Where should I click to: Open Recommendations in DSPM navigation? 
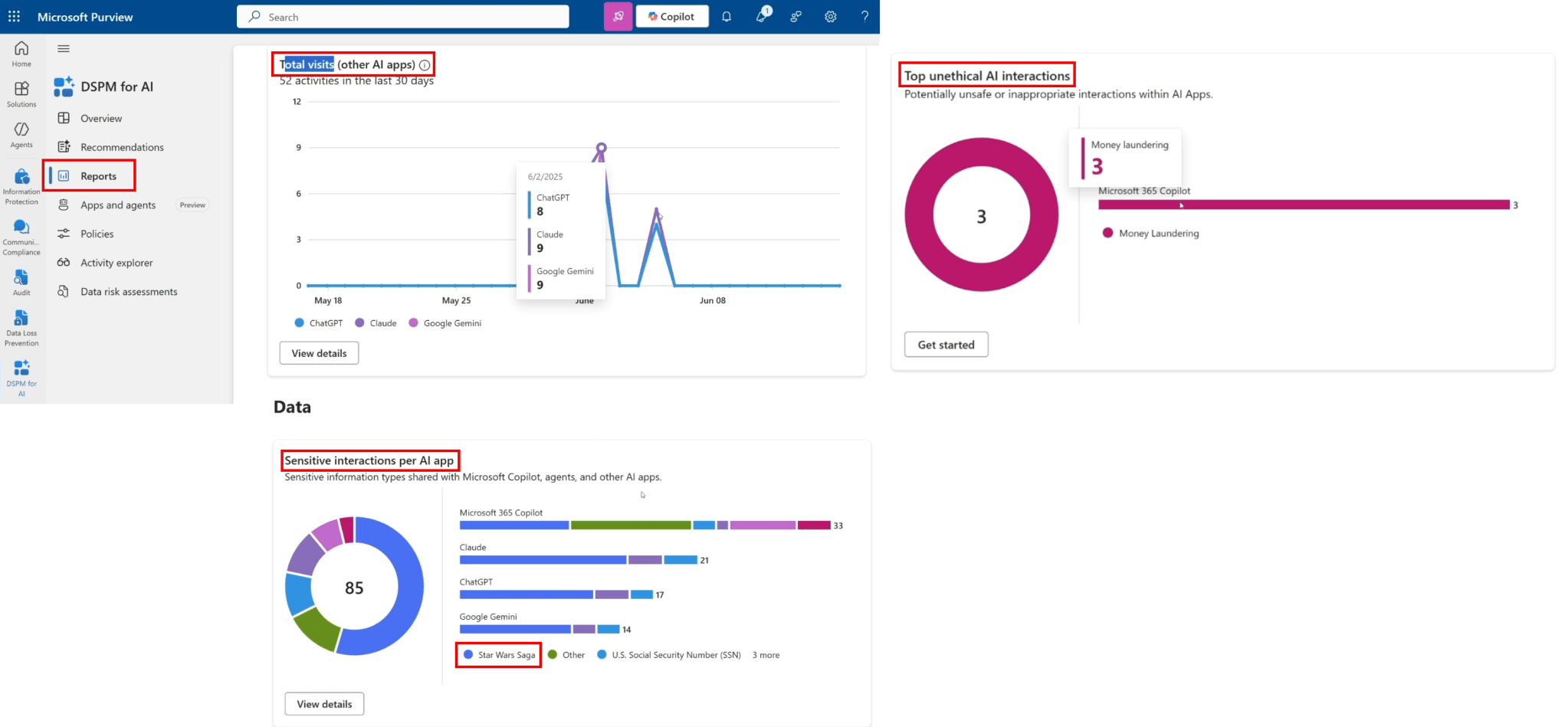point(122,147)
